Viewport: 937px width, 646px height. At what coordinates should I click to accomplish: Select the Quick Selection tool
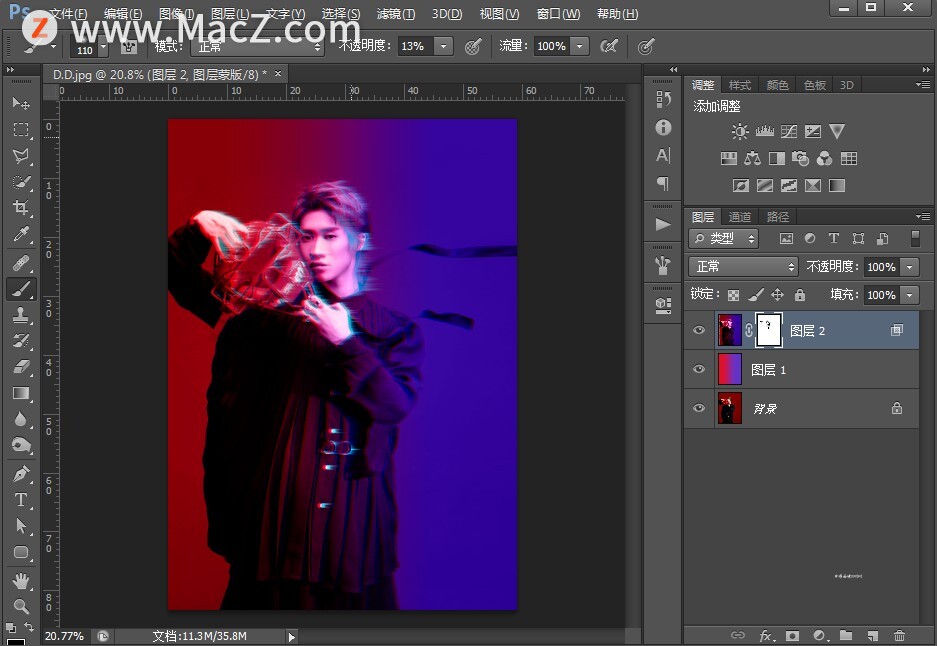click(21, 182)
